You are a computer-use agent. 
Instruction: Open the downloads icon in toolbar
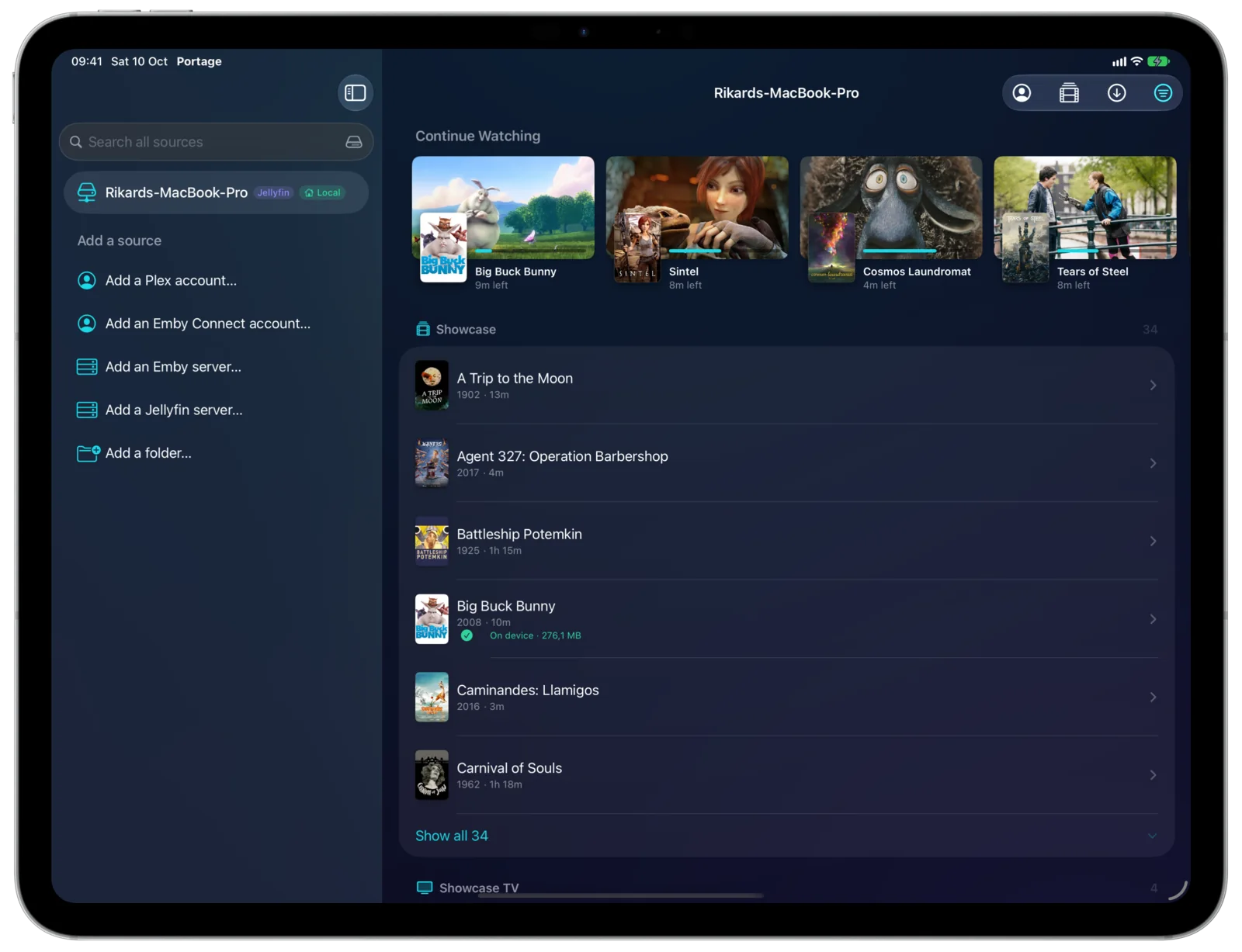coord(1116,93)
